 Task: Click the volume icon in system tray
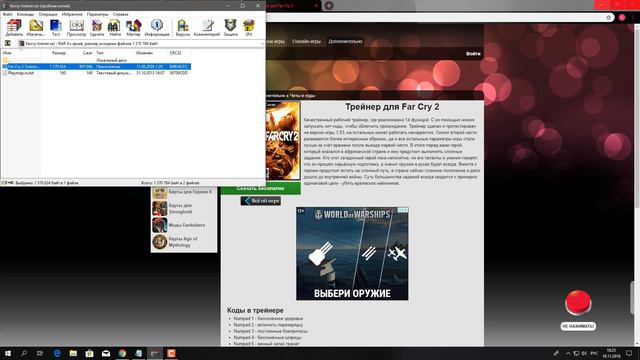click(584, 353)
